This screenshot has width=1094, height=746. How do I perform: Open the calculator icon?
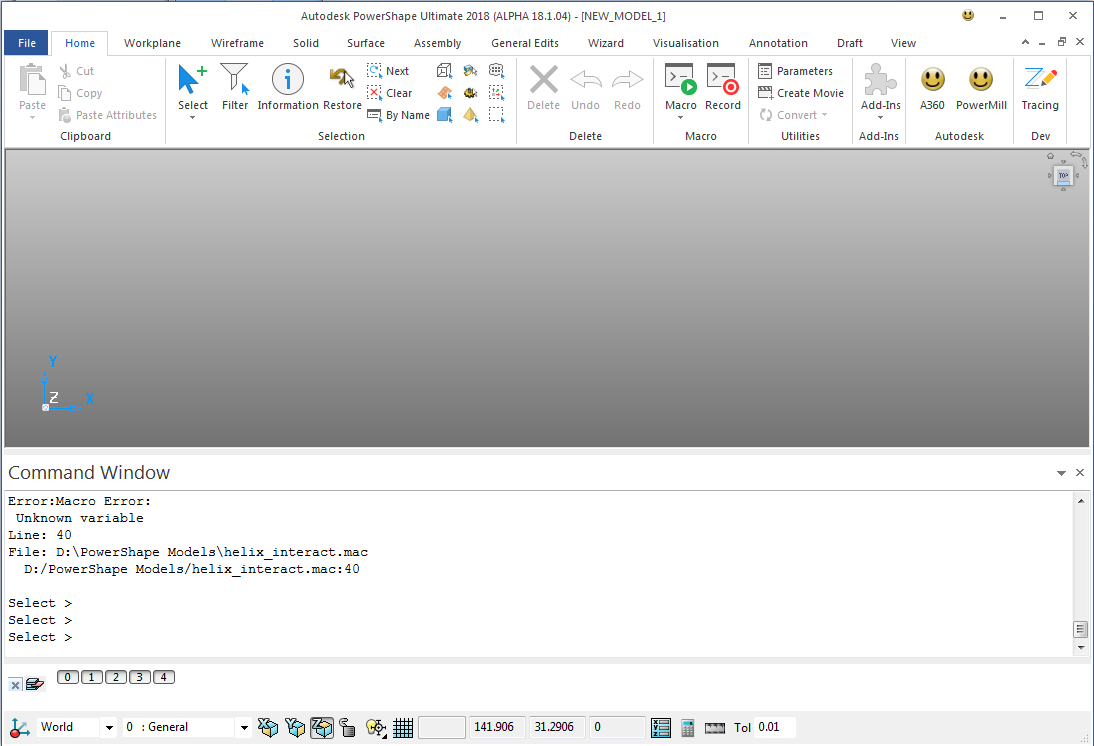click(x=687, y=727)
